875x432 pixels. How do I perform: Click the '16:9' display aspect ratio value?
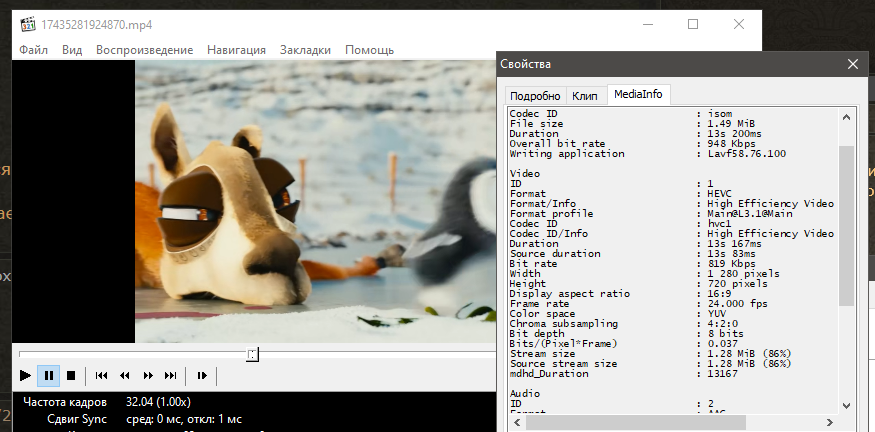tap(719, 294)
